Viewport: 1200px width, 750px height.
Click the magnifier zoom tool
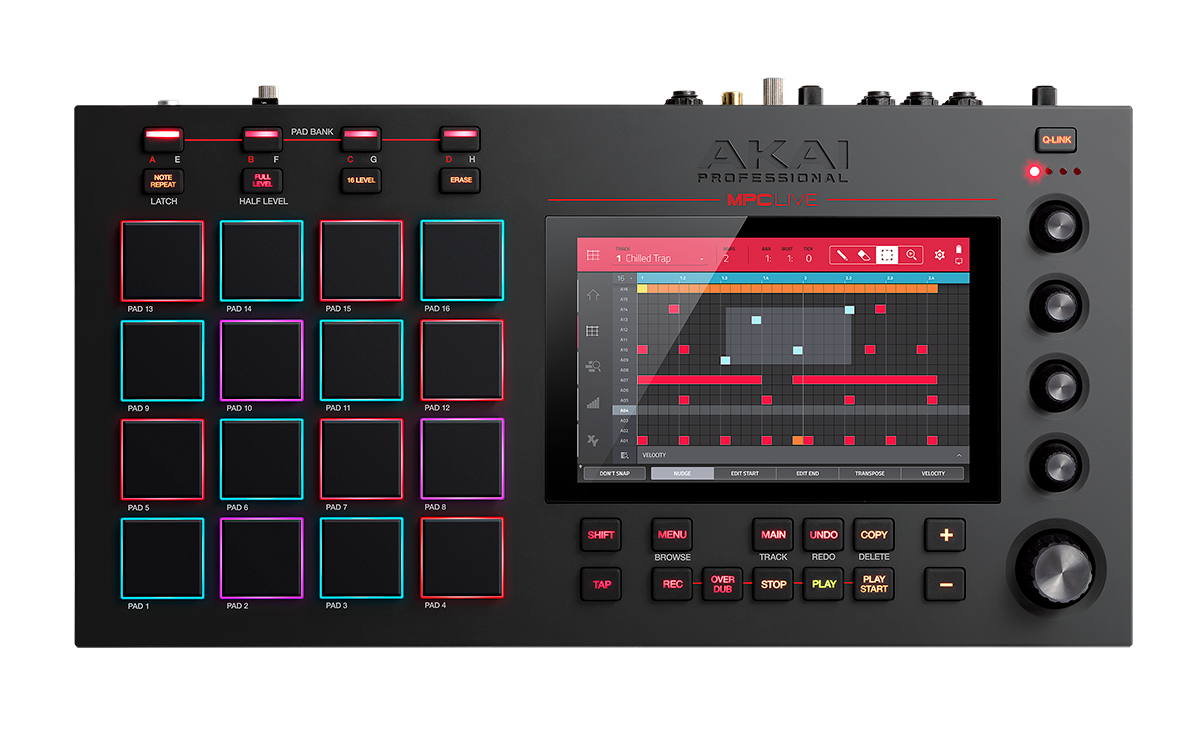pyautogui.click(x=911, y=256)
